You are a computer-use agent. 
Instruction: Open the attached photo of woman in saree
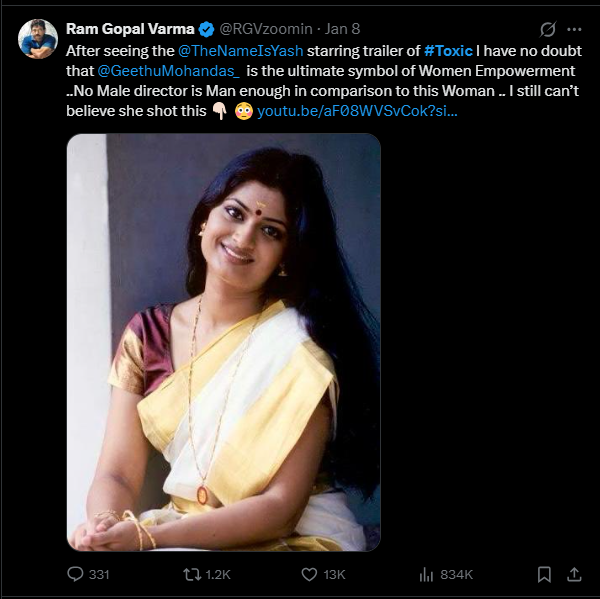(x=223, y=342)
